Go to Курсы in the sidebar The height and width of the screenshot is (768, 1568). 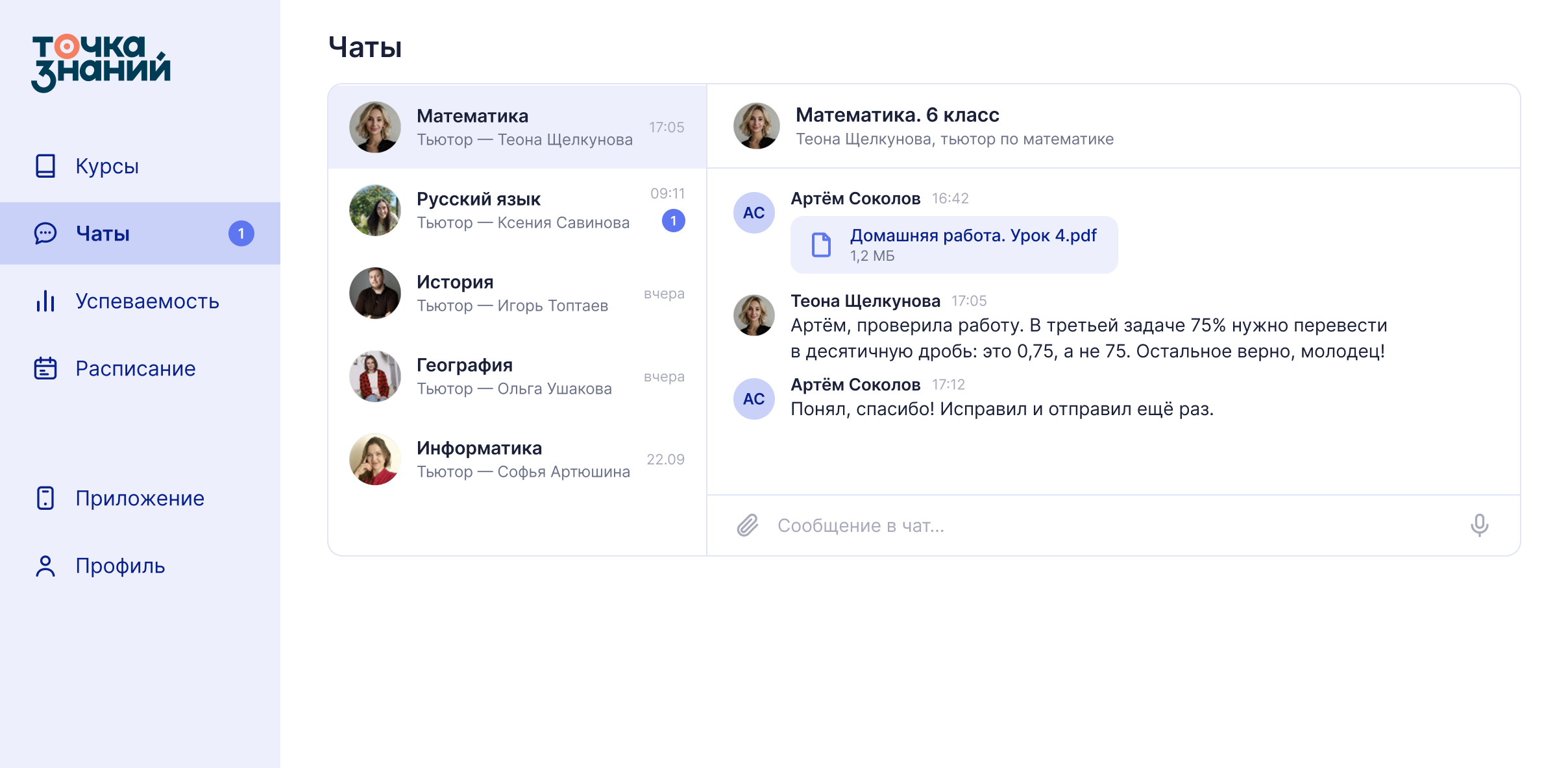140,166
